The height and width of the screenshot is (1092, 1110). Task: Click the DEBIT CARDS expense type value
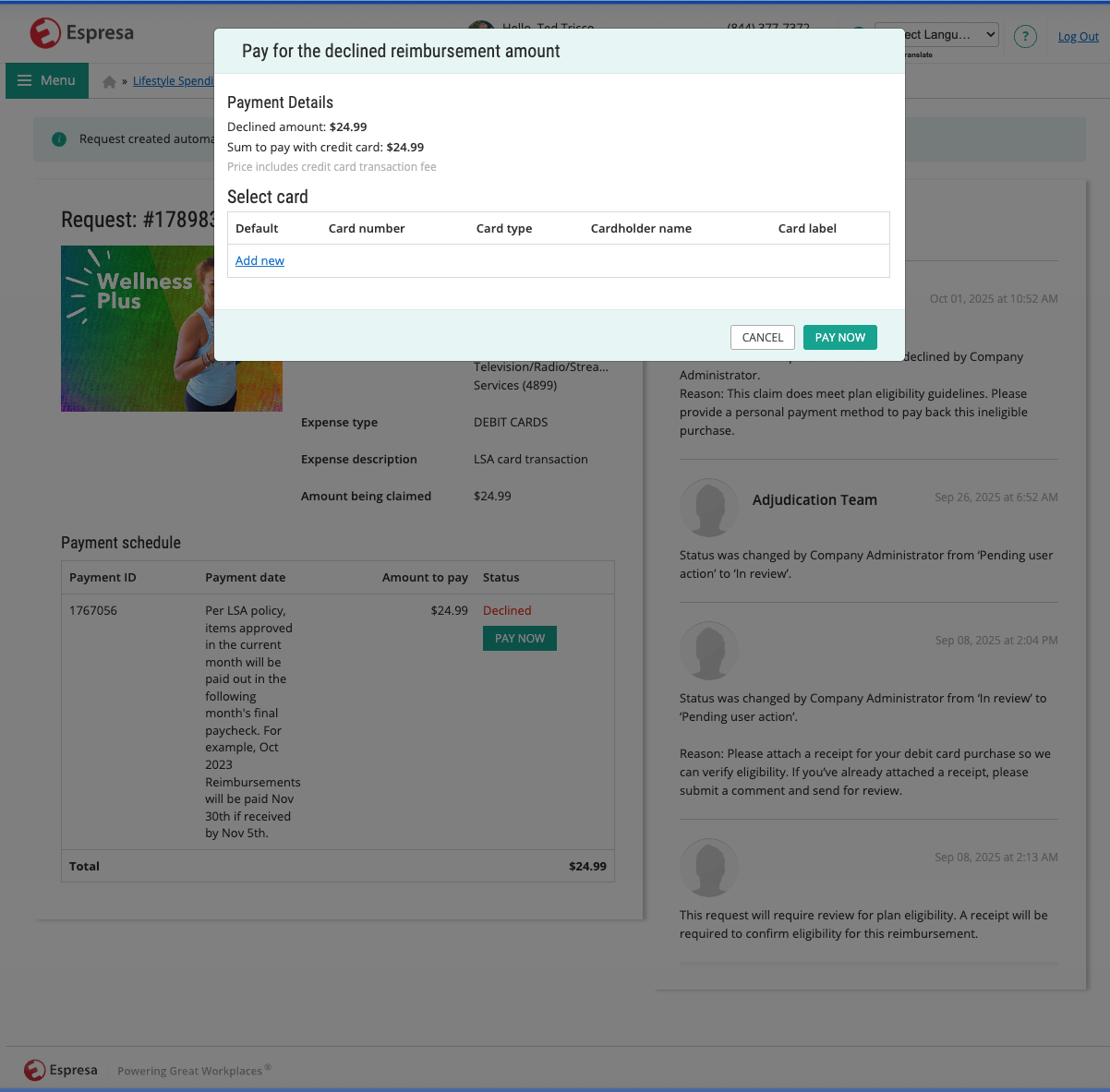click(511, 423)
